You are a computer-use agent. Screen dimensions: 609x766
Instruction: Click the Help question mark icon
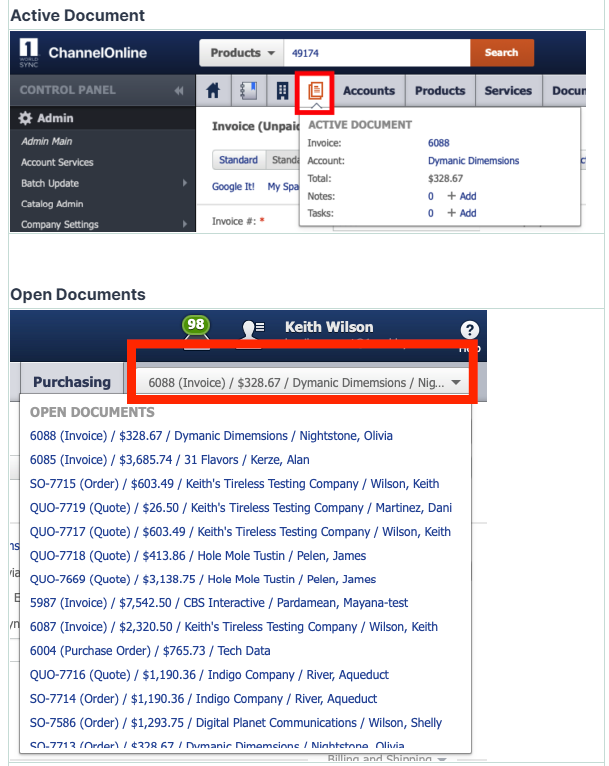point(469,331)
